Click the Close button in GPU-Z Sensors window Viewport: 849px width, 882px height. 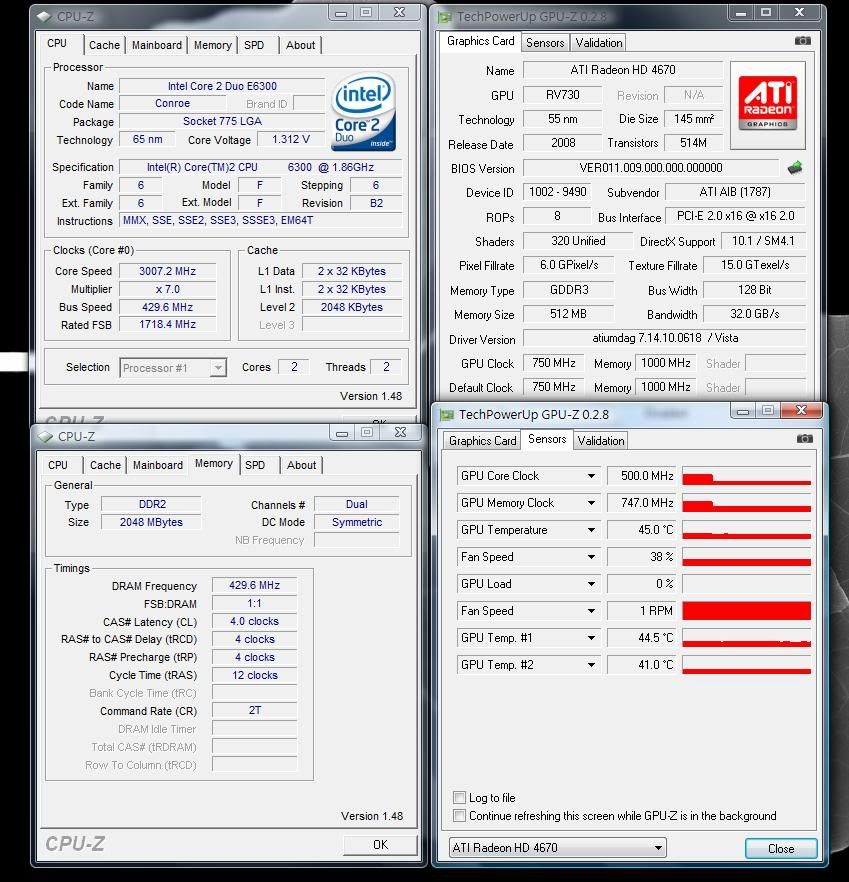click(781, 848)
